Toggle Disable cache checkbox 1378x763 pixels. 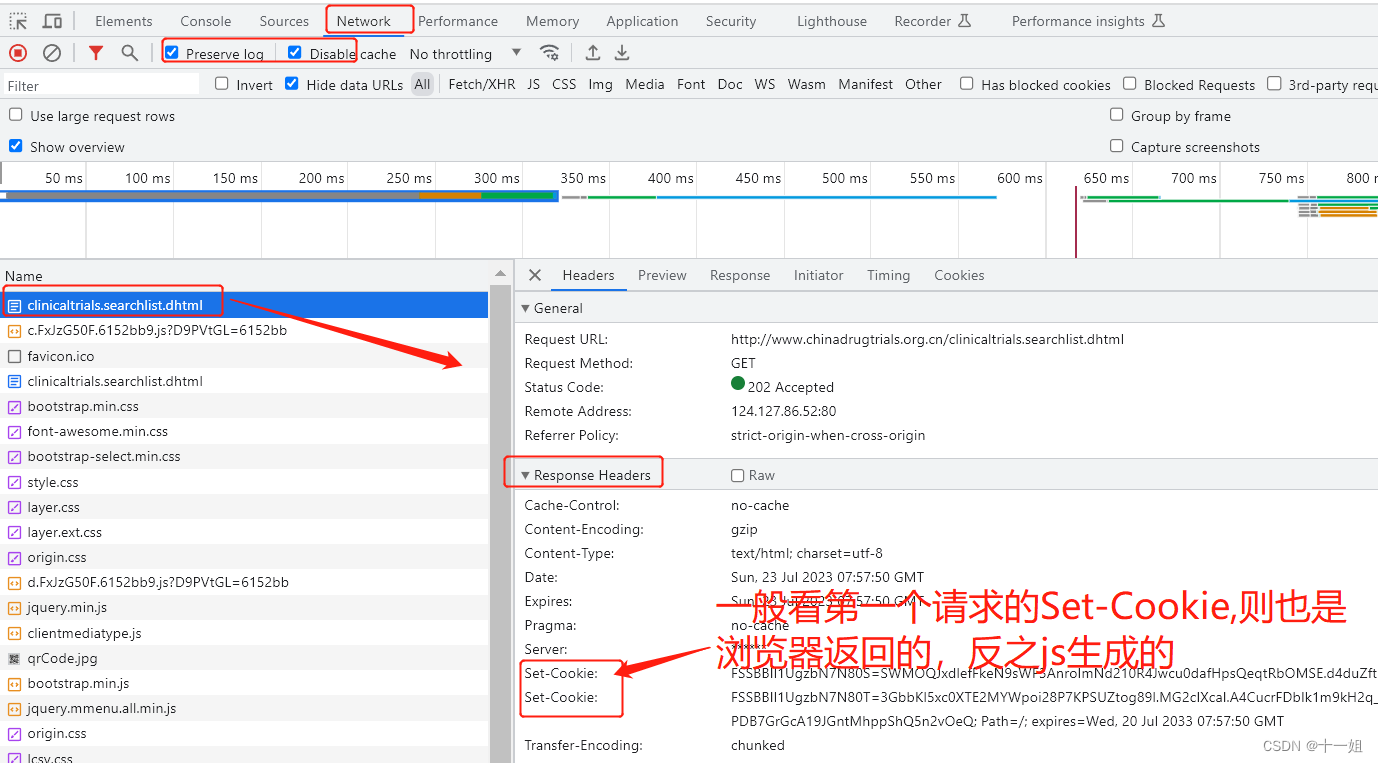point(294,52)
